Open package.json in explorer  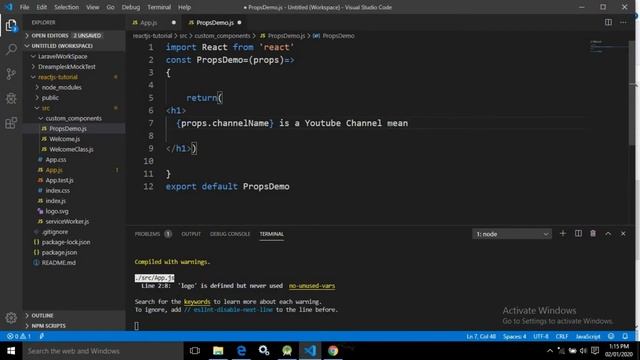(59, 252)
